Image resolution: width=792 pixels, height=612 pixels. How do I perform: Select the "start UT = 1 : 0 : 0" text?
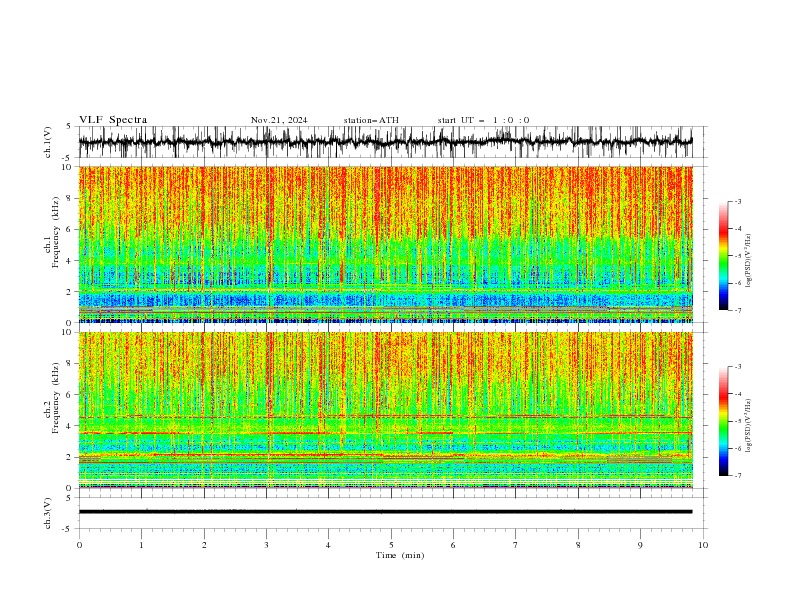tap(483, 120)
